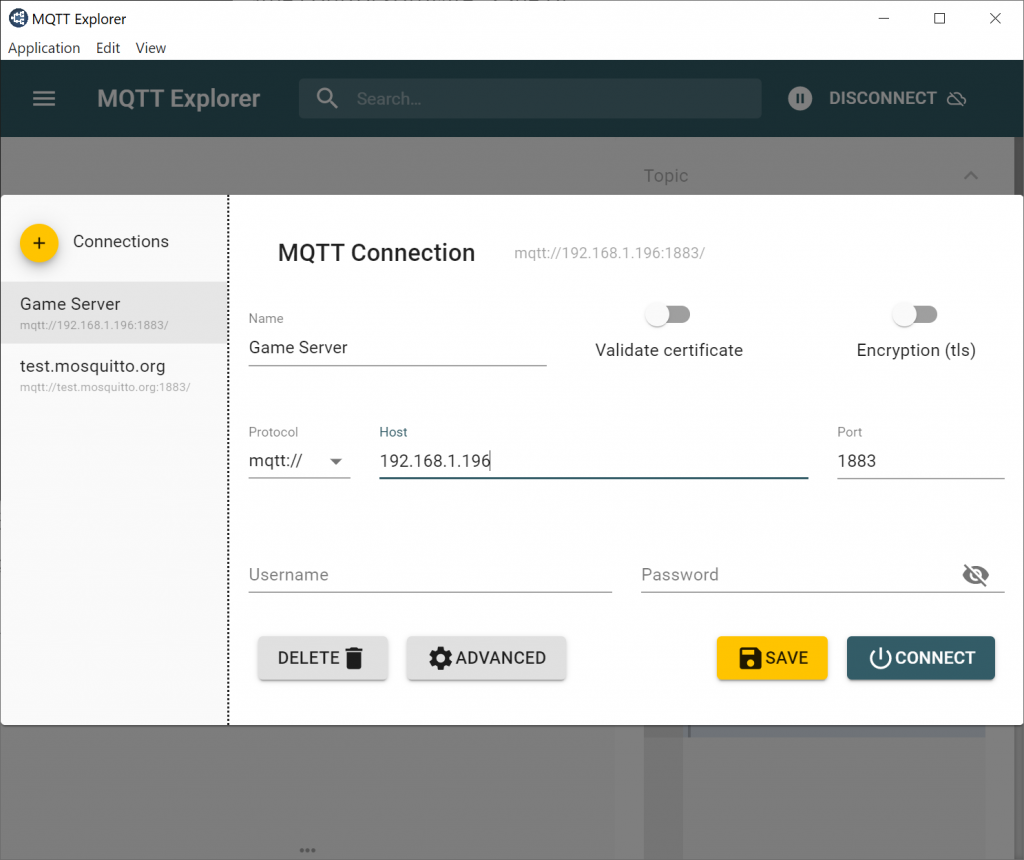1024x860 pixels.
Task: Minimize the MQTT Explorer window
Action: tap(884, 18)
